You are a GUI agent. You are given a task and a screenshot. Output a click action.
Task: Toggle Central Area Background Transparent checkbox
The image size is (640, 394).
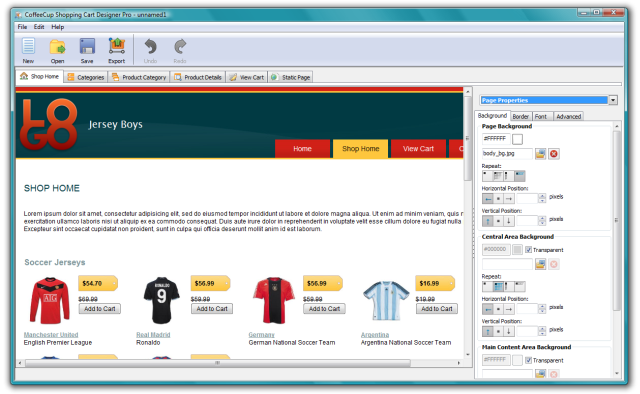(x=528, y=250)
